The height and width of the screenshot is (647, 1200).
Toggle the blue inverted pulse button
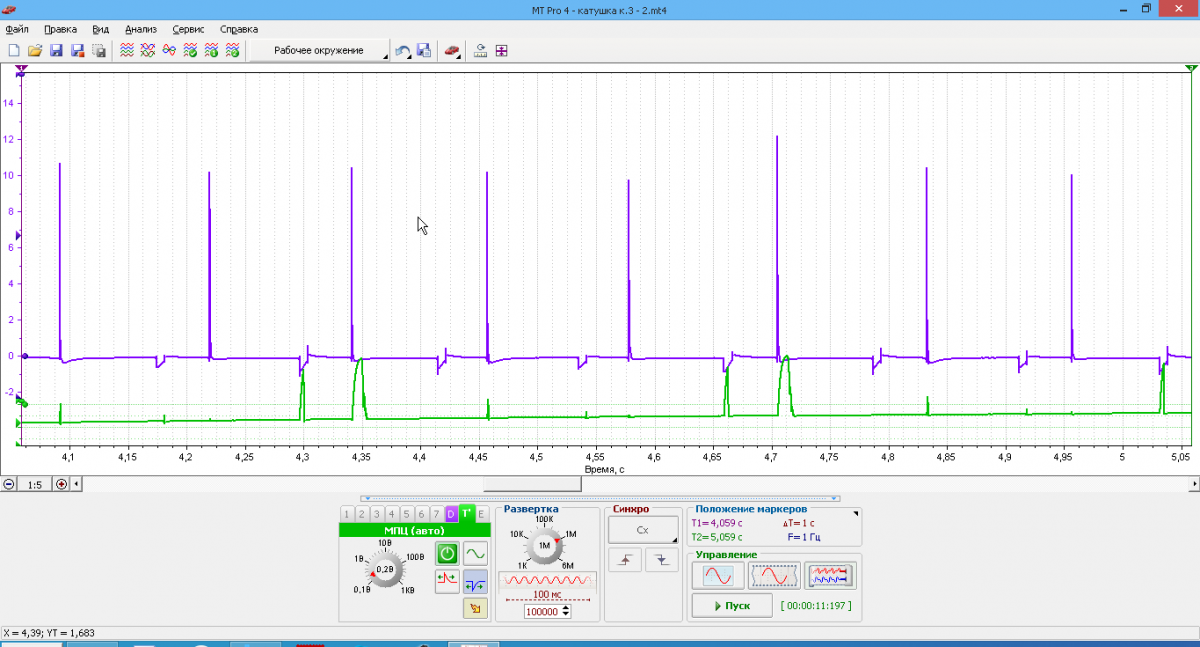[x=475, y=581]
